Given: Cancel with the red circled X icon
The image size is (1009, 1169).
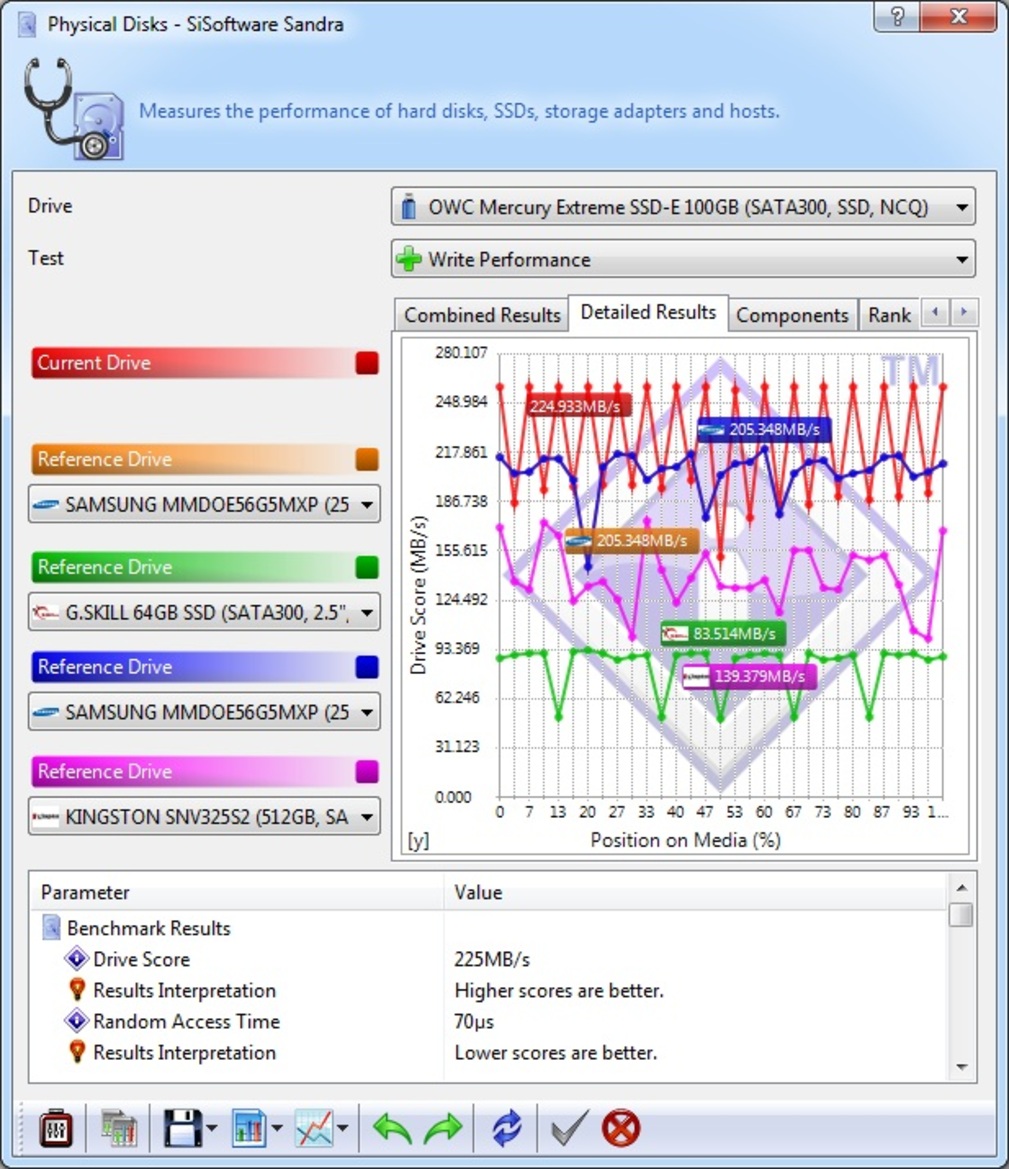Looking at the screenshot, I should 620,1128.
